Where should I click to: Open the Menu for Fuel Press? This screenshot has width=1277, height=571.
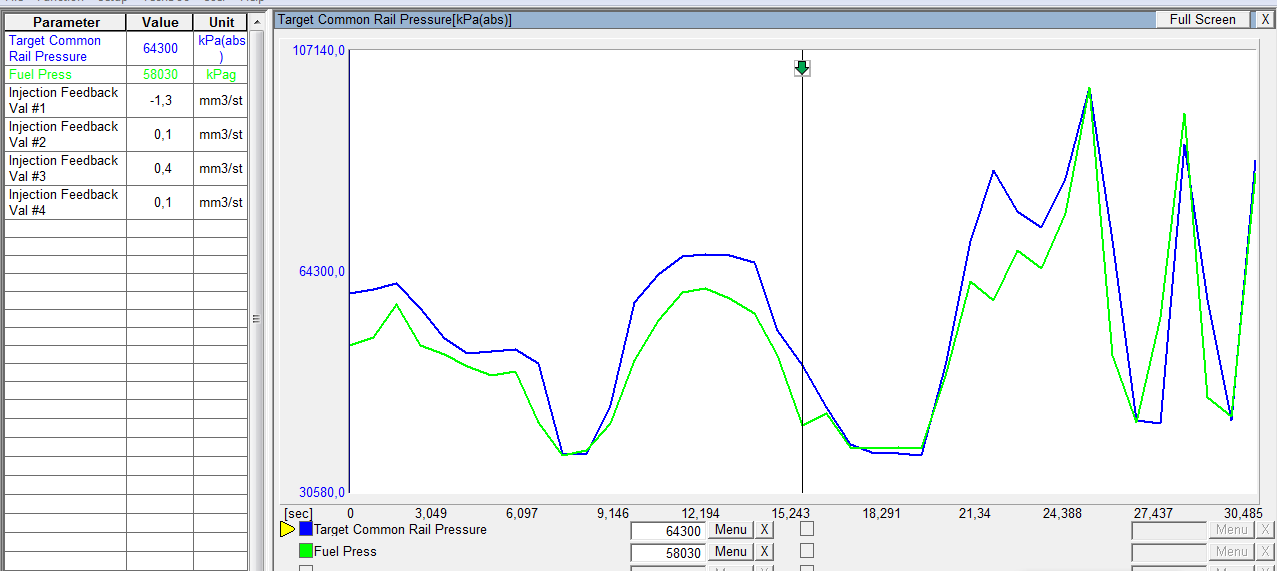(x=730, y=552)
